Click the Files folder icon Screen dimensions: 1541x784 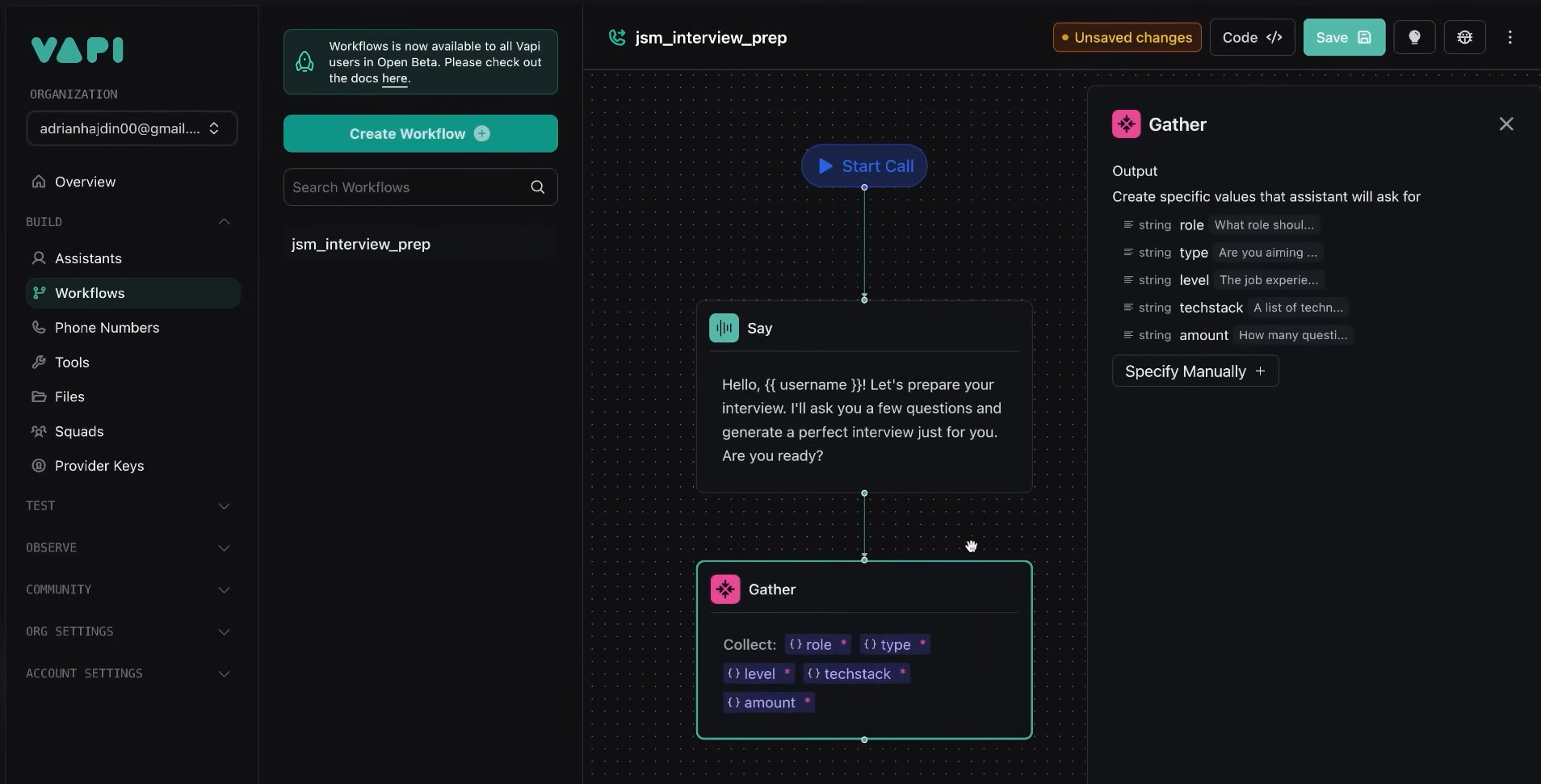pyautogui.click(x=39, y=396)
